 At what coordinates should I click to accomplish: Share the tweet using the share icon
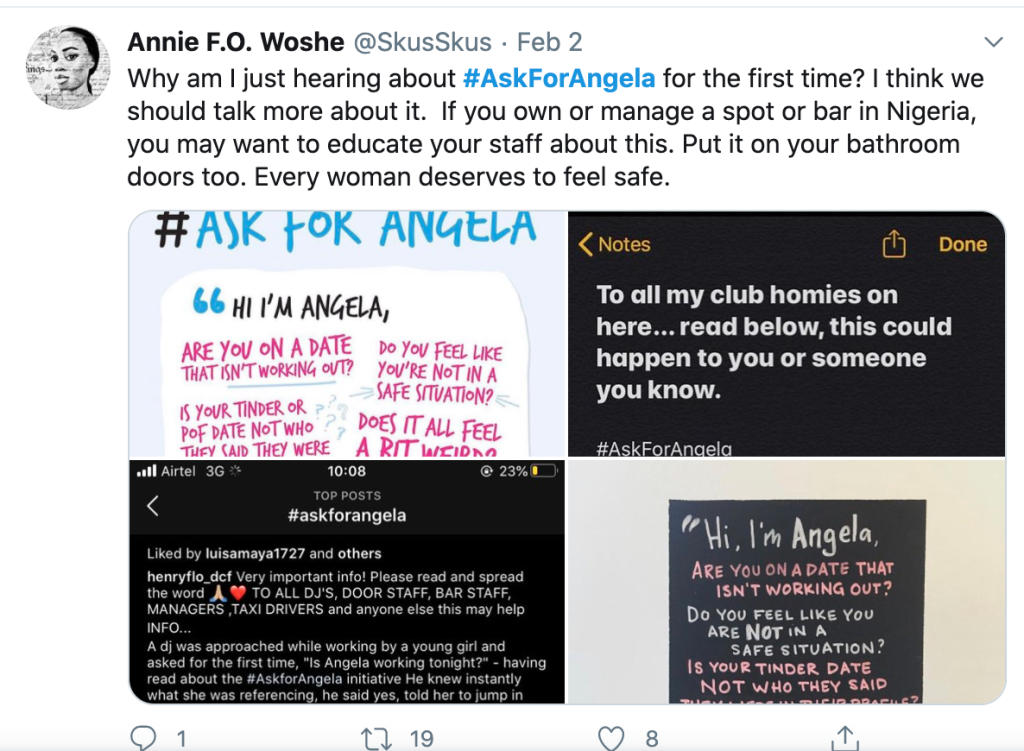point(845,738)
